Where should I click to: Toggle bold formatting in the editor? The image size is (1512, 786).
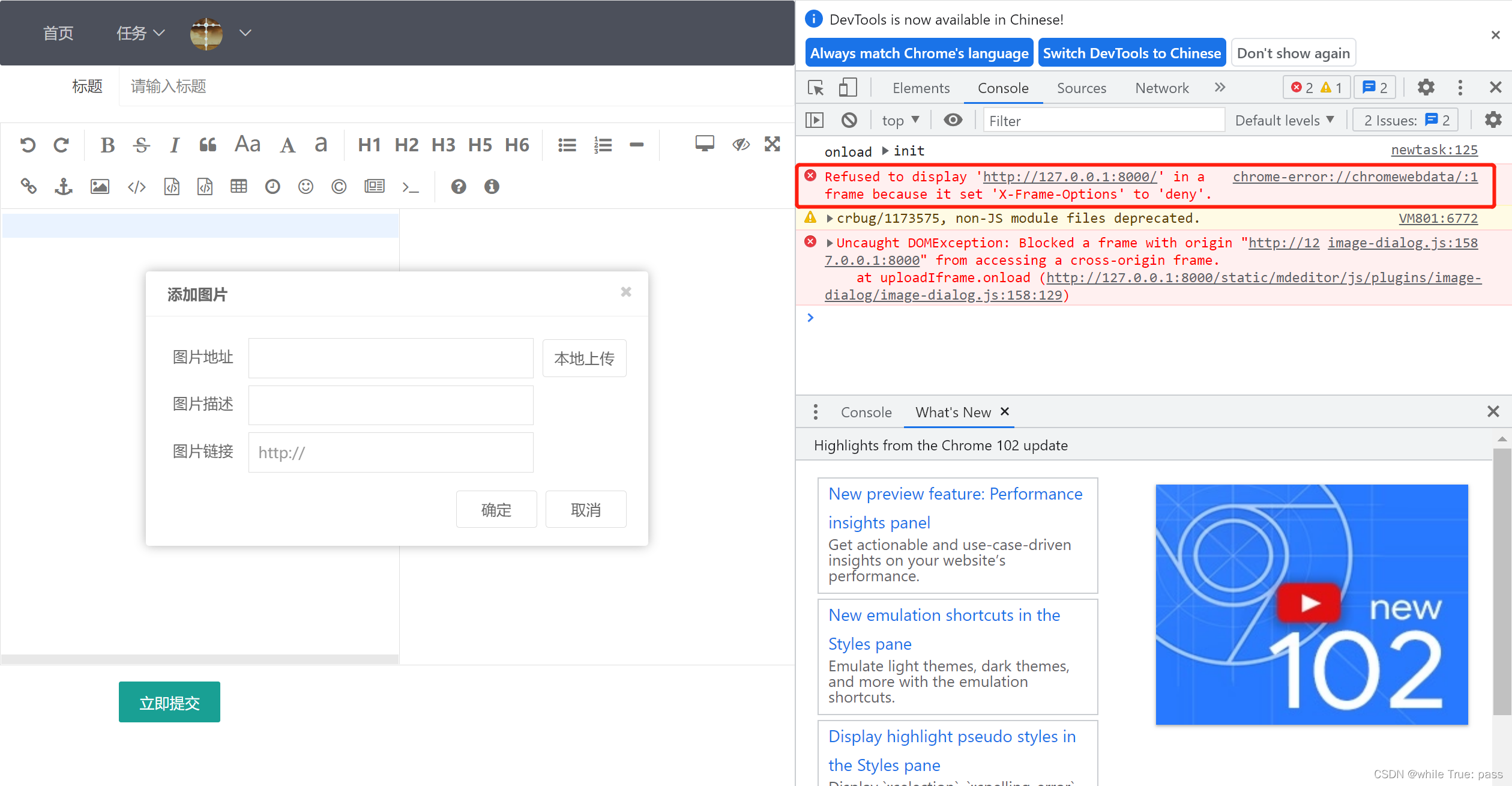pos(107,145)
